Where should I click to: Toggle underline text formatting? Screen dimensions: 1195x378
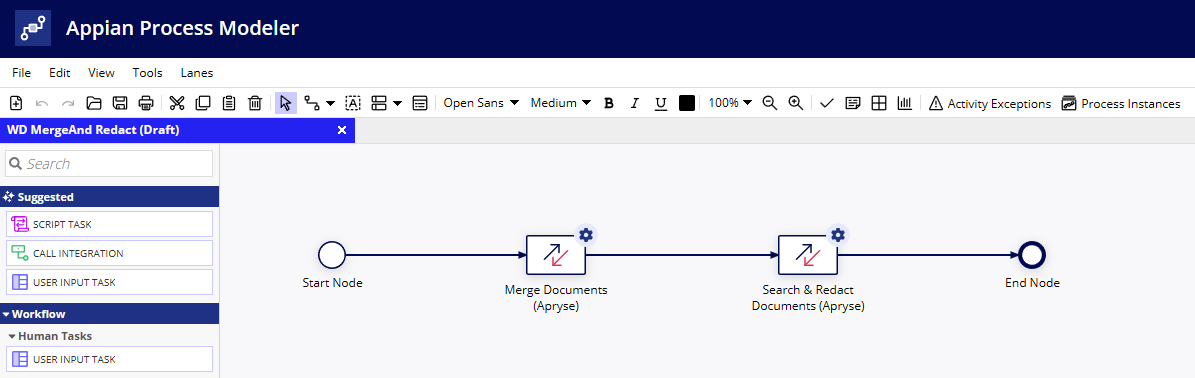(x=661, y=103)
